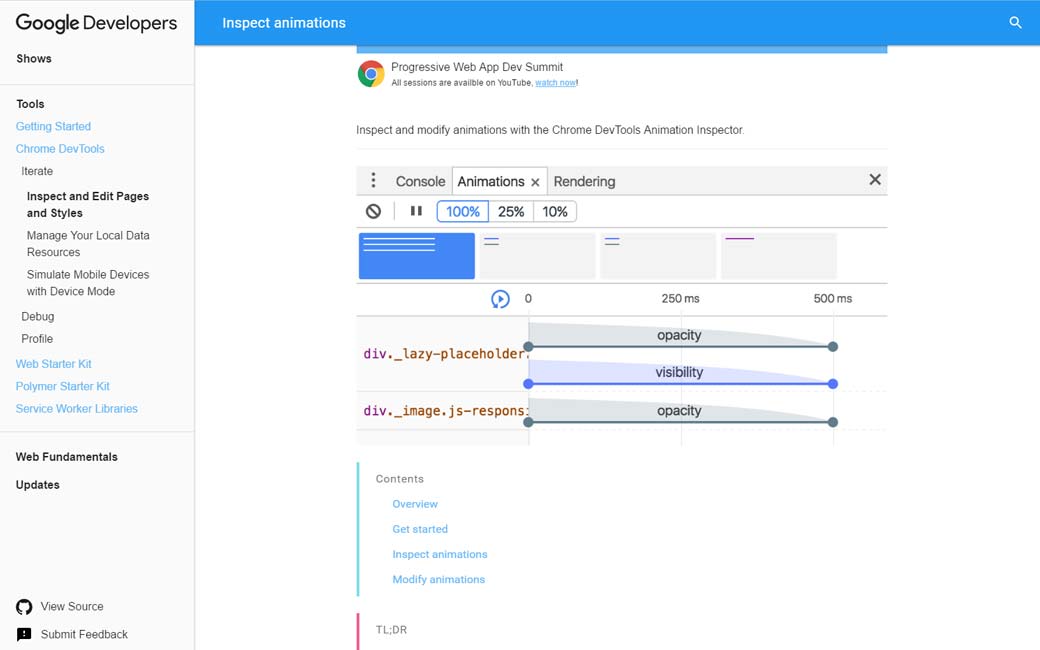Image resolution: width=1040 pixels, height=650 pixels.
Task: Expand the Profile section in sidebar
Action: click(x=37, y=339)
